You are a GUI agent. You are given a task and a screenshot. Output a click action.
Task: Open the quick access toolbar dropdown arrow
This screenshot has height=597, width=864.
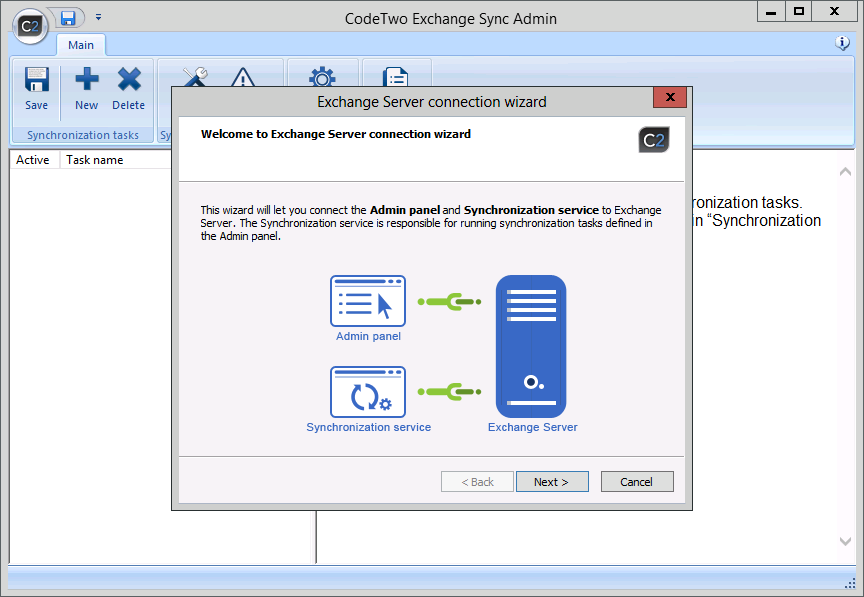pyautogui.click(x=98, y=18)
